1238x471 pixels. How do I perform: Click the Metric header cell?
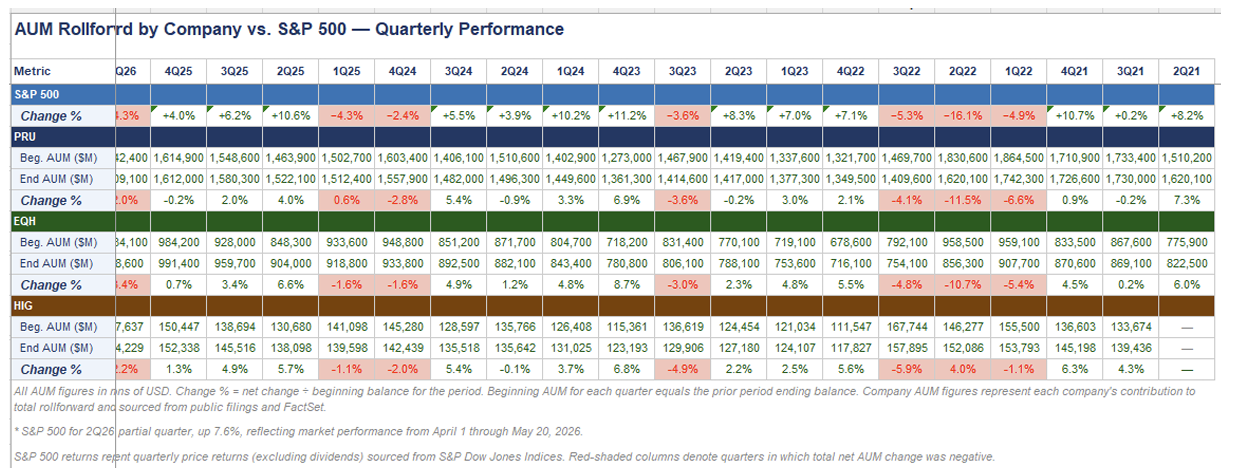[62, 72]
